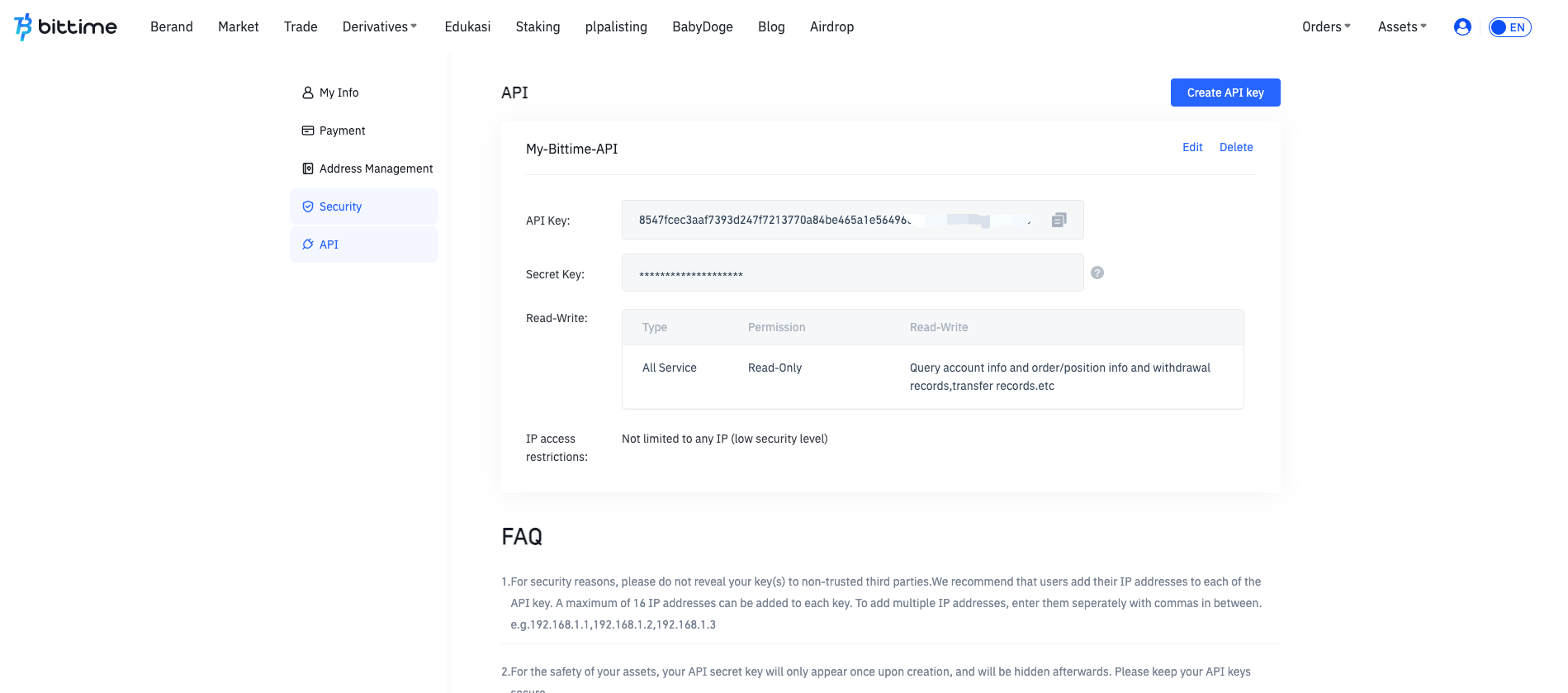1568x693 pixels.
Task: Click the Type column header
Action: 655,327
